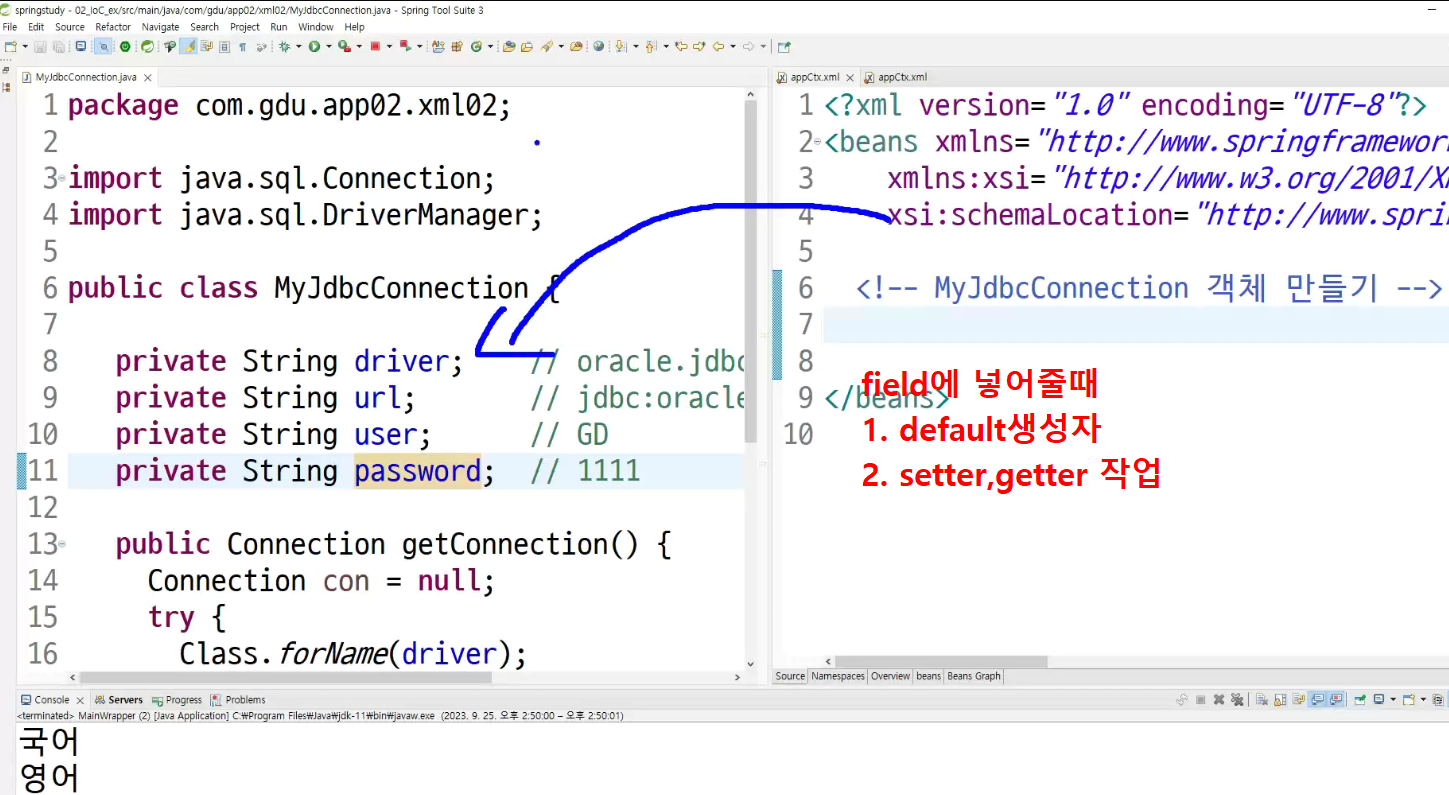Close the Console view

80,700
